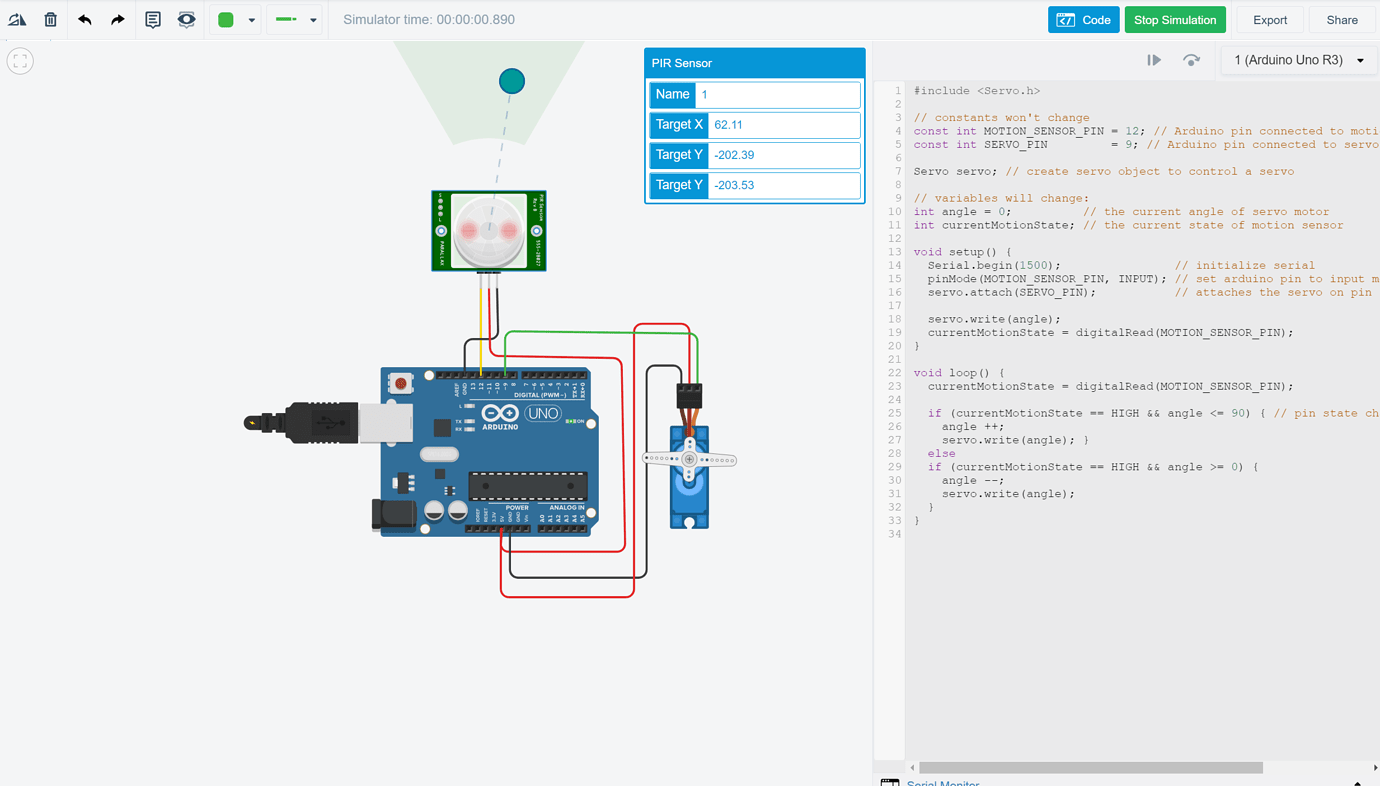
Task: Open the notes tool icon
Action: [x=153, y=19]
